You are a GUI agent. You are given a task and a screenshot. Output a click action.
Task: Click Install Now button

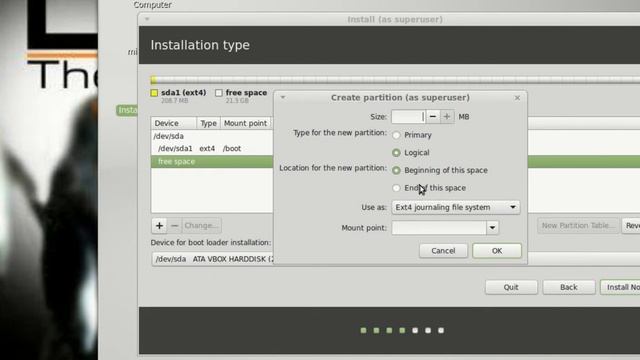pyautogui.click(x=620, y=287)
